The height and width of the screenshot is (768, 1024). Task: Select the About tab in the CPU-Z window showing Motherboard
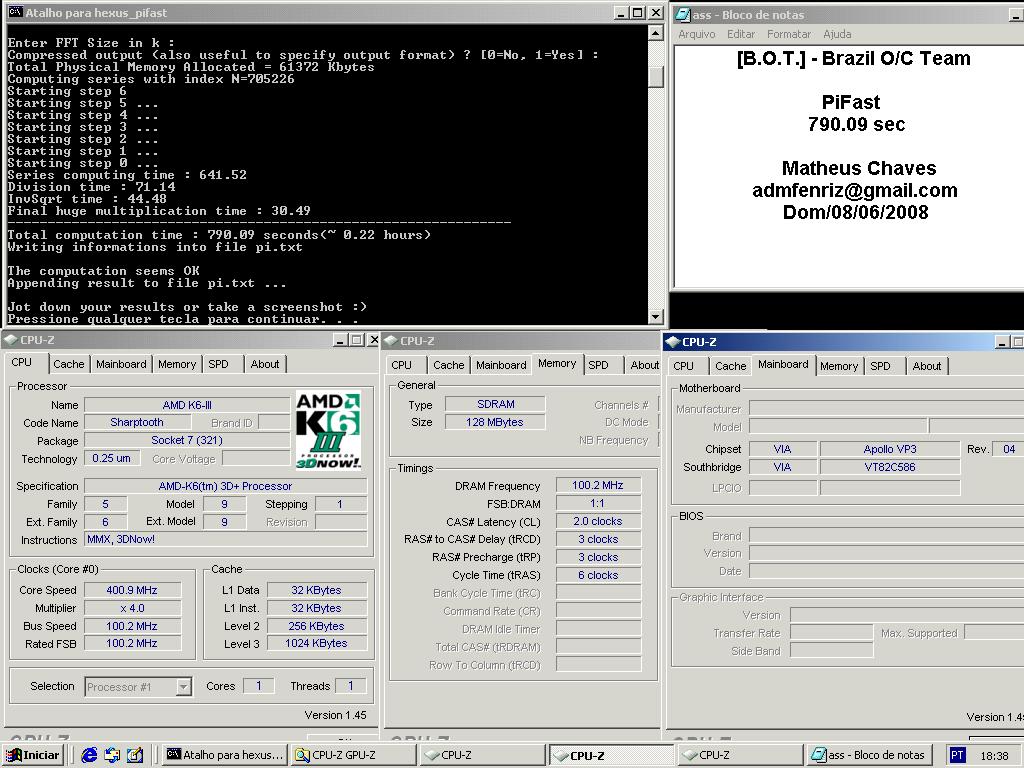[x=927, y=366]
